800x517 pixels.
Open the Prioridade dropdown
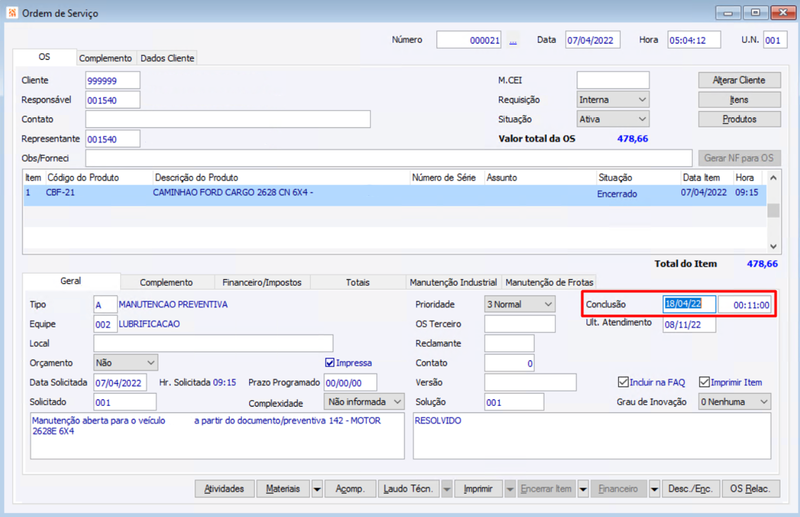546,304
